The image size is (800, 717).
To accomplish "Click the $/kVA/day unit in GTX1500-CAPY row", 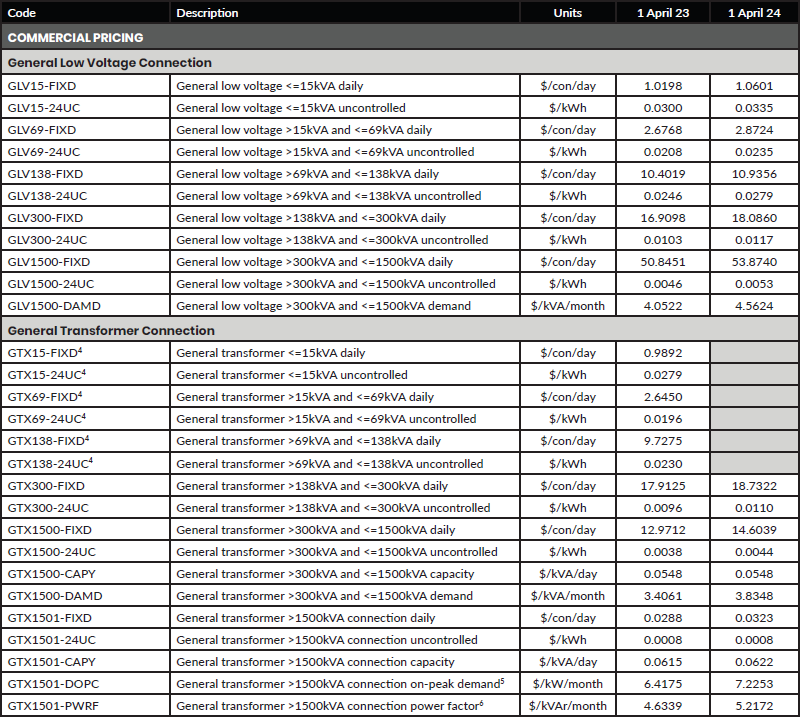I will [x=567, y=574].
